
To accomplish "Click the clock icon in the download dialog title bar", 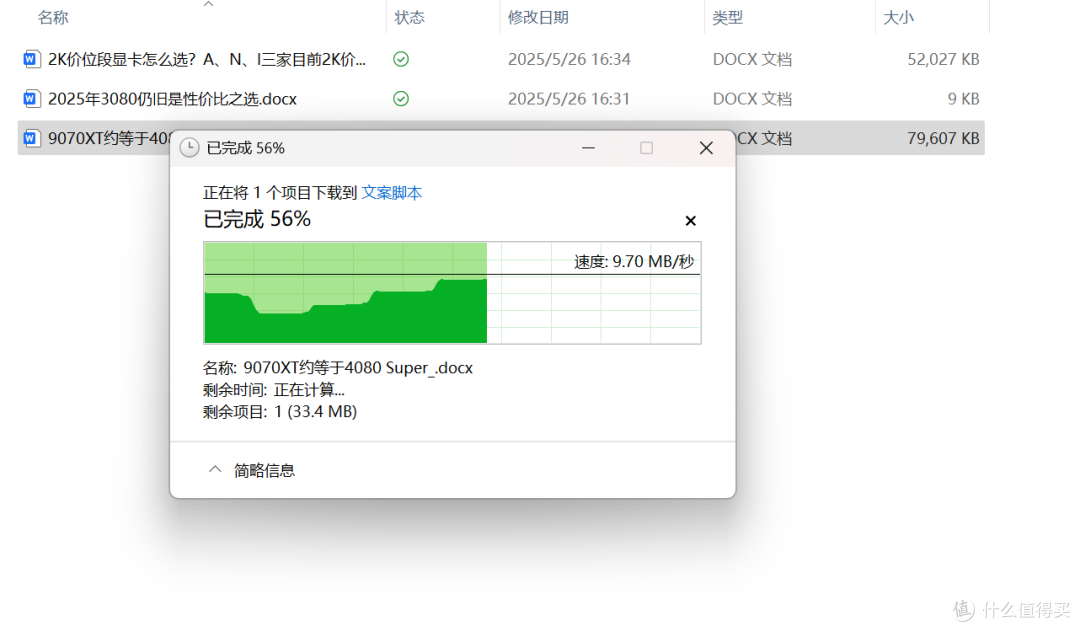I will click(189, 147).
